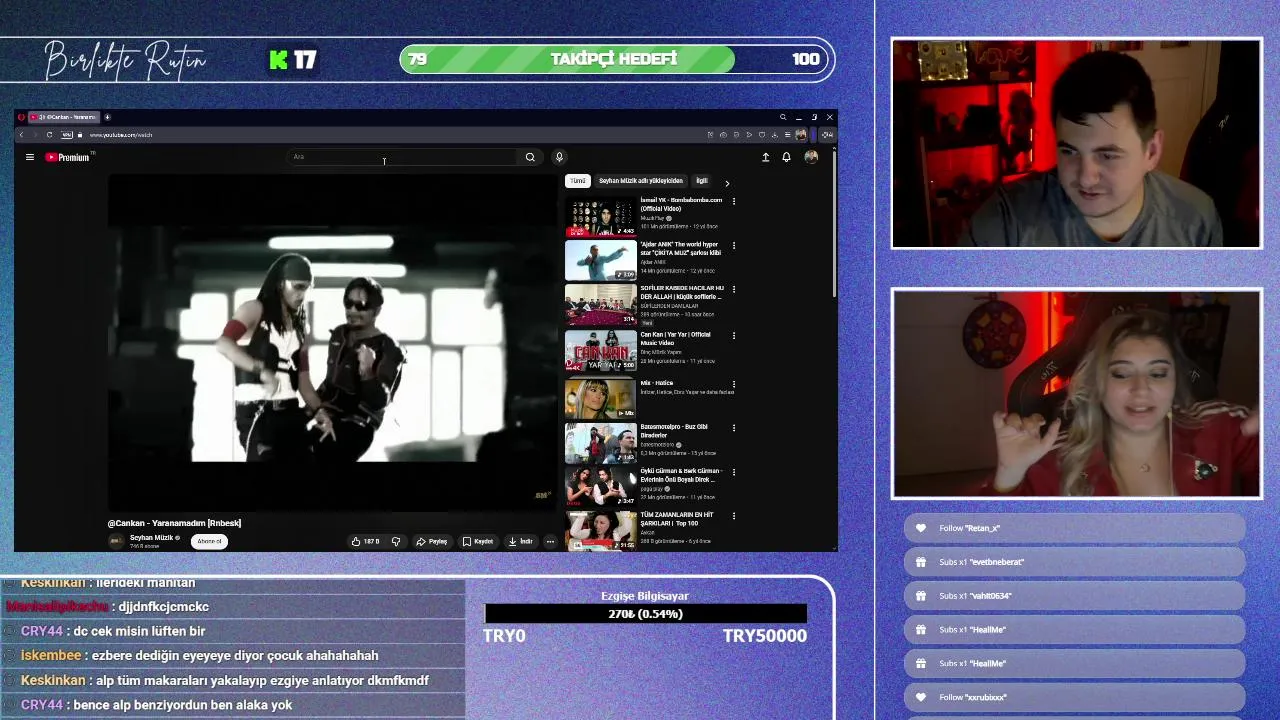This screenshot has width=1280, height=720.
Task: Open the YouTube account avatar menu
Action: pyautogui.click(x=811, y=157)
